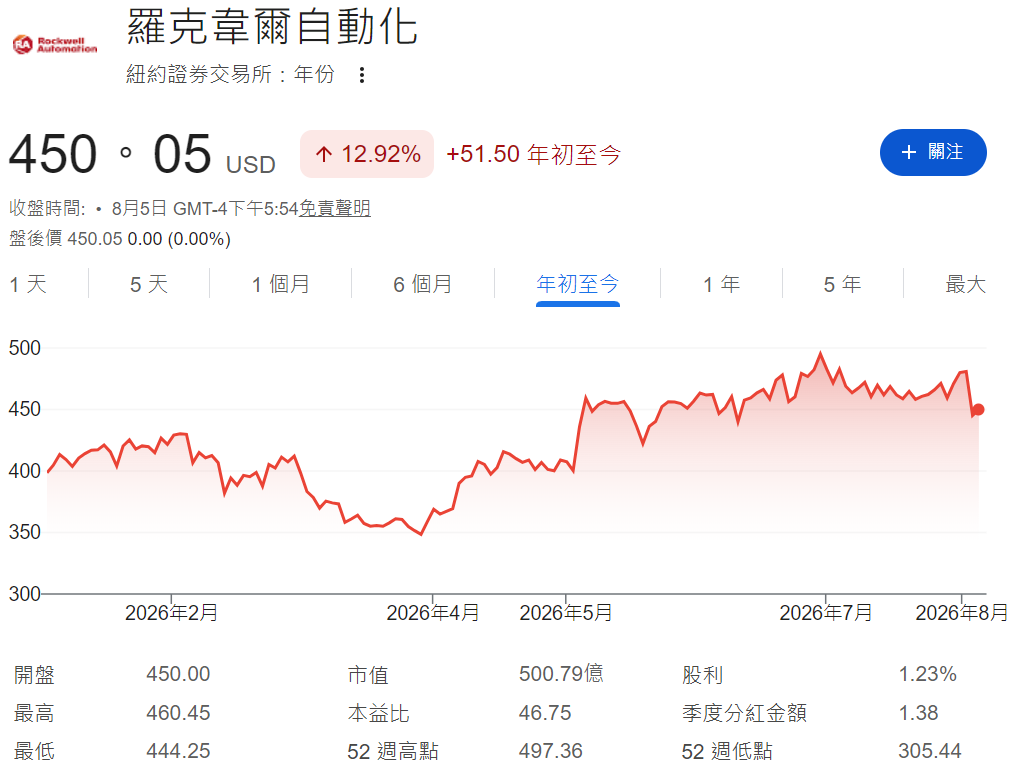Select the 1 個月 range tab
1011x777 pixels.
[x=280, y=284]
